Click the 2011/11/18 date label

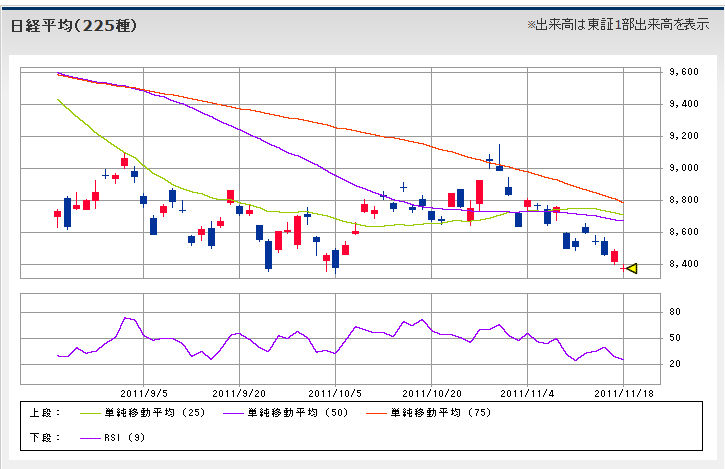[x=624, y=394]
